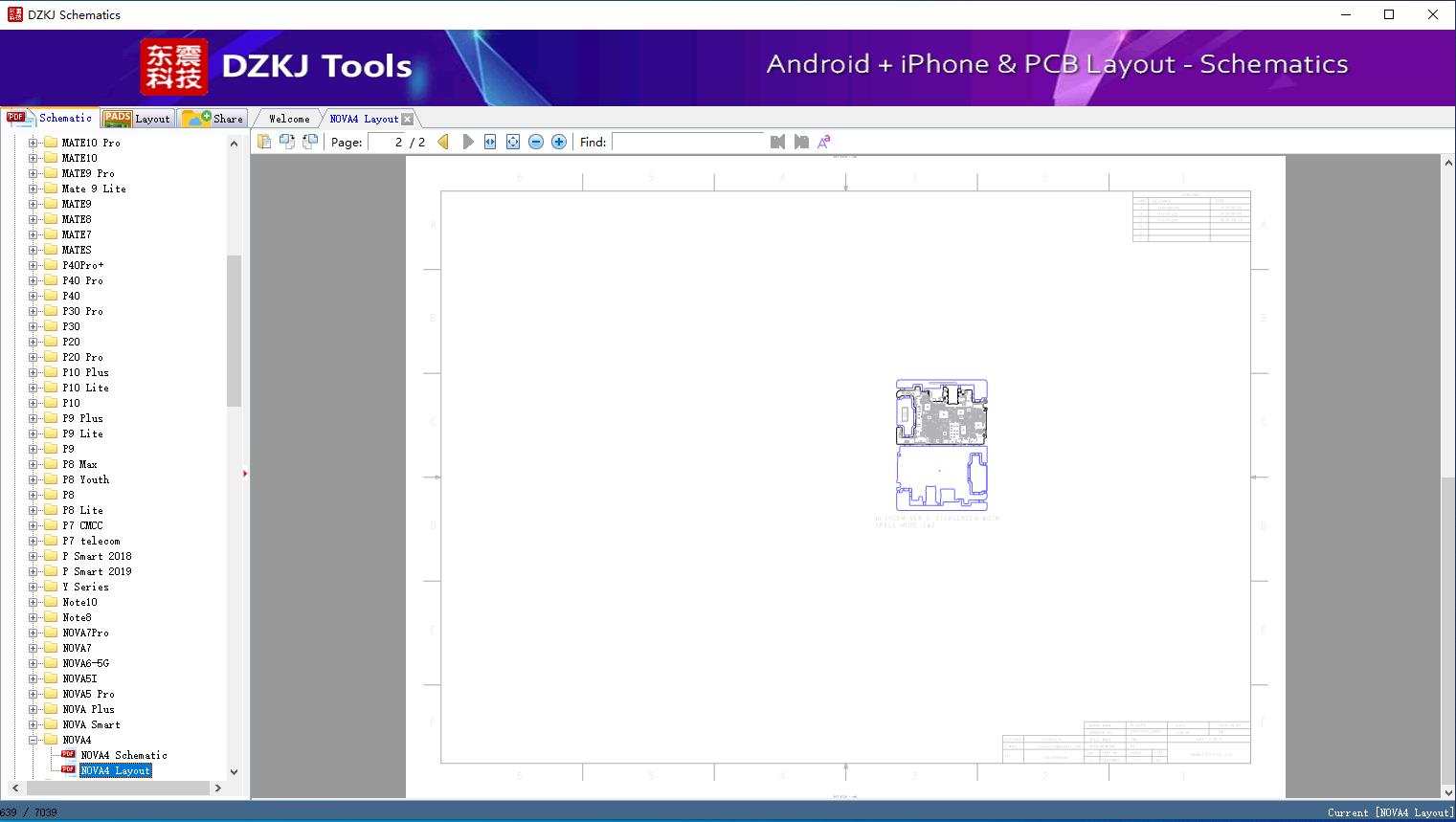The width and height of the screenshot is (1456, 822).
Task: Select the P8 Youth folder
Action: coord(85,479)
